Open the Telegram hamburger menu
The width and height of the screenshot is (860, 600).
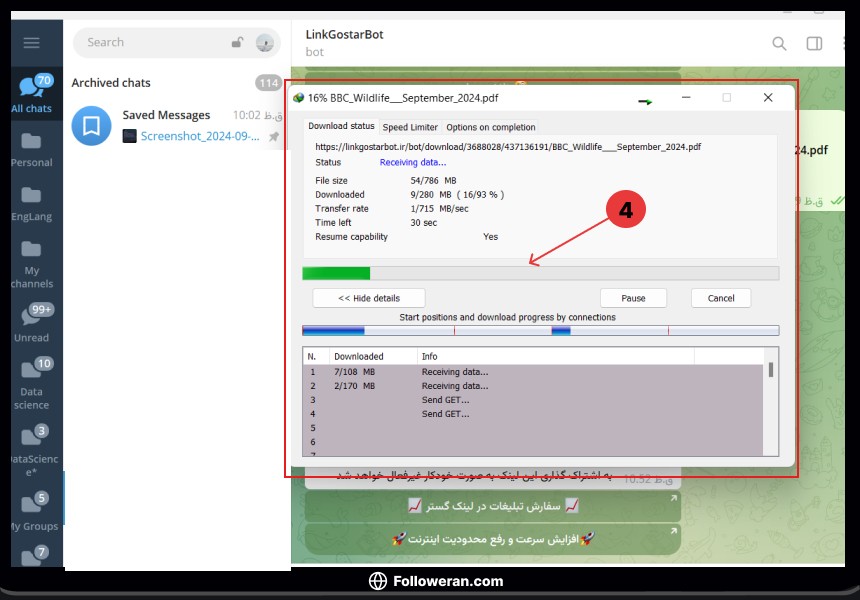coord(31,42)
